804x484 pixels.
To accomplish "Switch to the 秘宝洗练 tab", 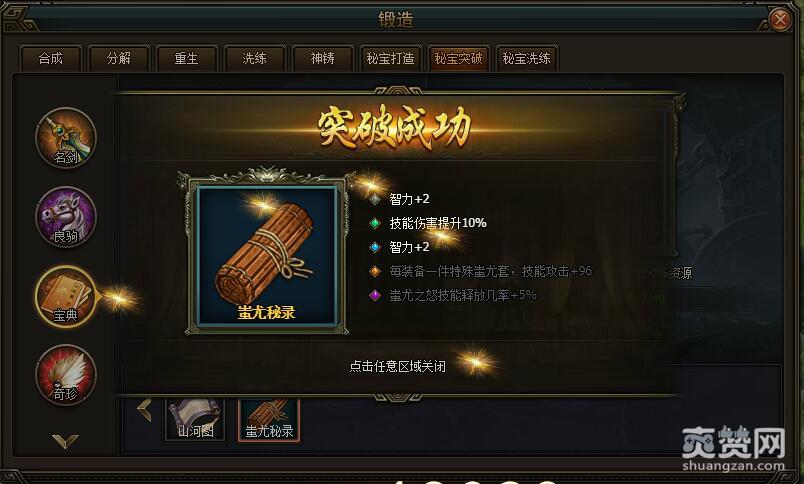I will point(527,58).
